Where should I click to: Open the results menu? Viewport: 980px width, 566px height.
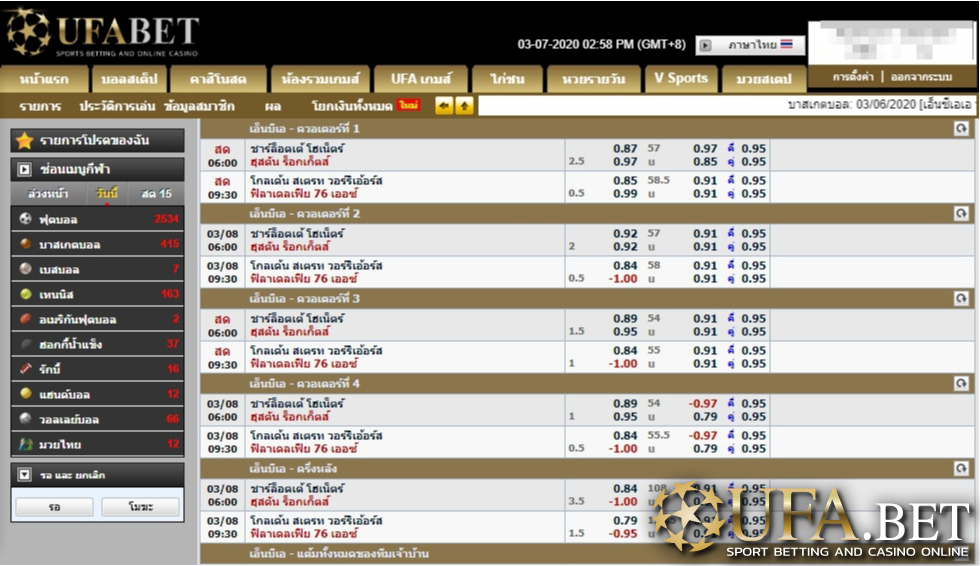(x=272, y=106)
